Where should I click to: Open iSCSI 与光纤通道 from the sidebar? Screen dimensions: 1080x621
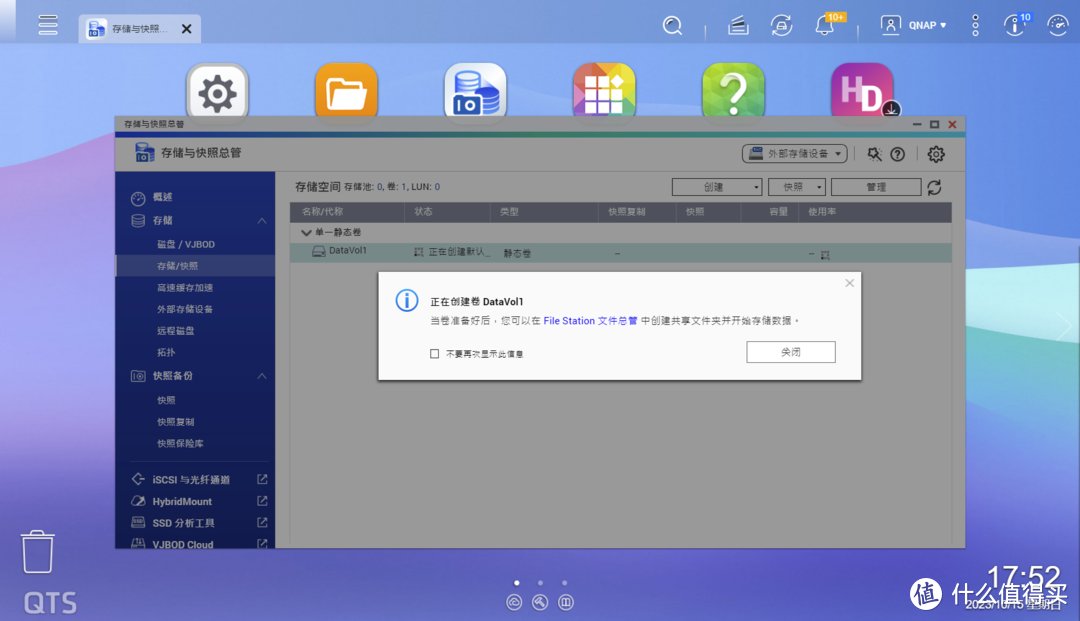point(191,480)
